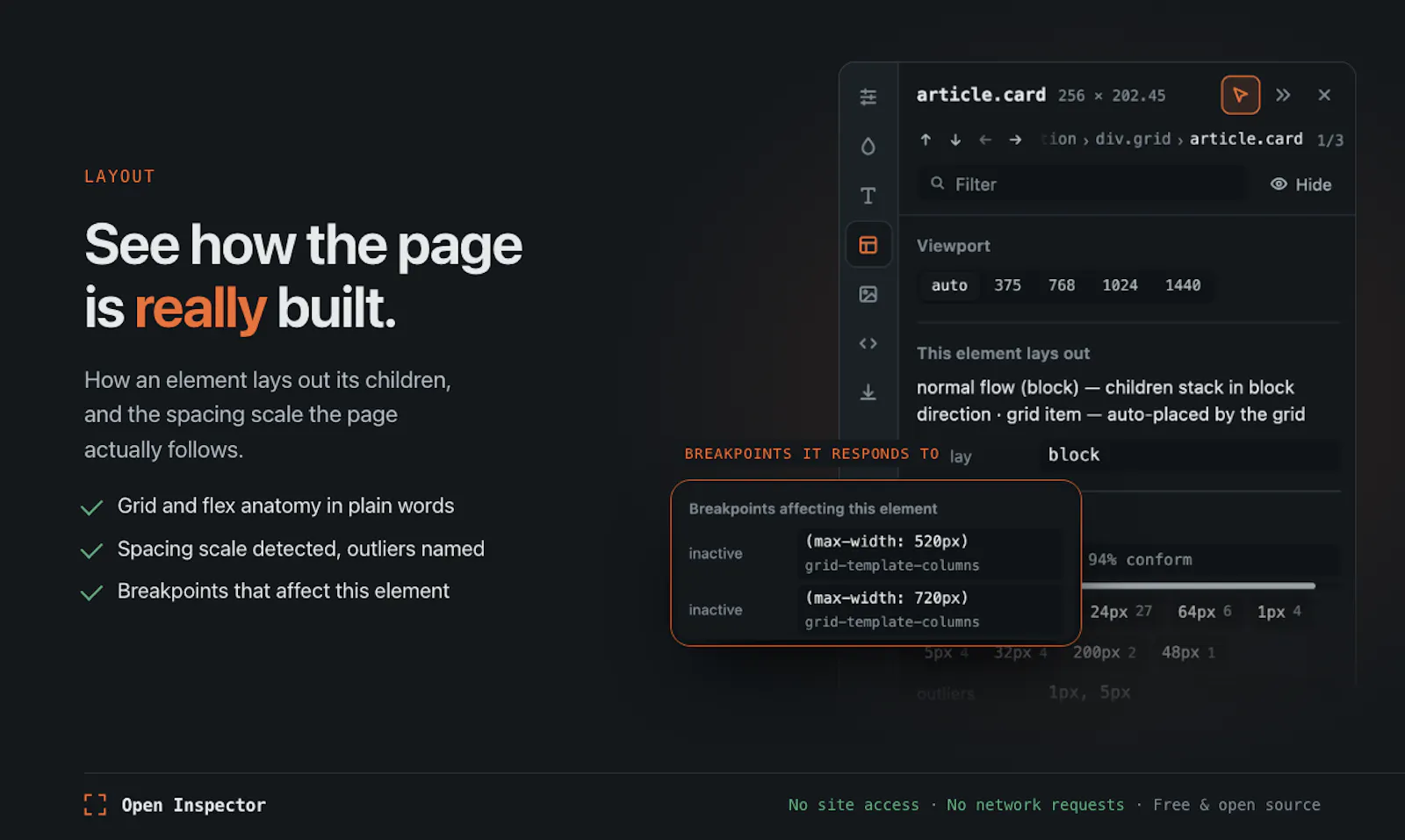The height and width of the screenshot is (840, 1405).
Task: Click the 1/3 sibling counter
Action: click(1329, 140)
